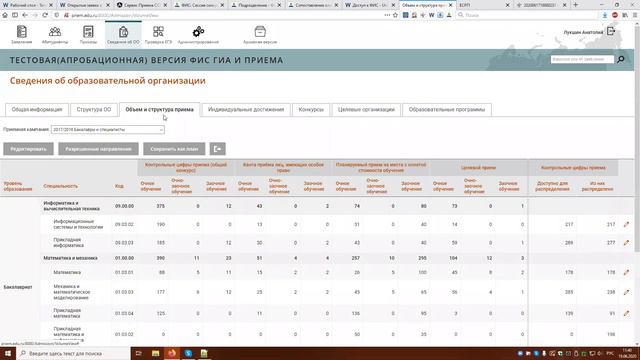The width and height of the screenshot is (640, 360).
Task: Switch to the Конкурсы tab
Action: (311, 109)
